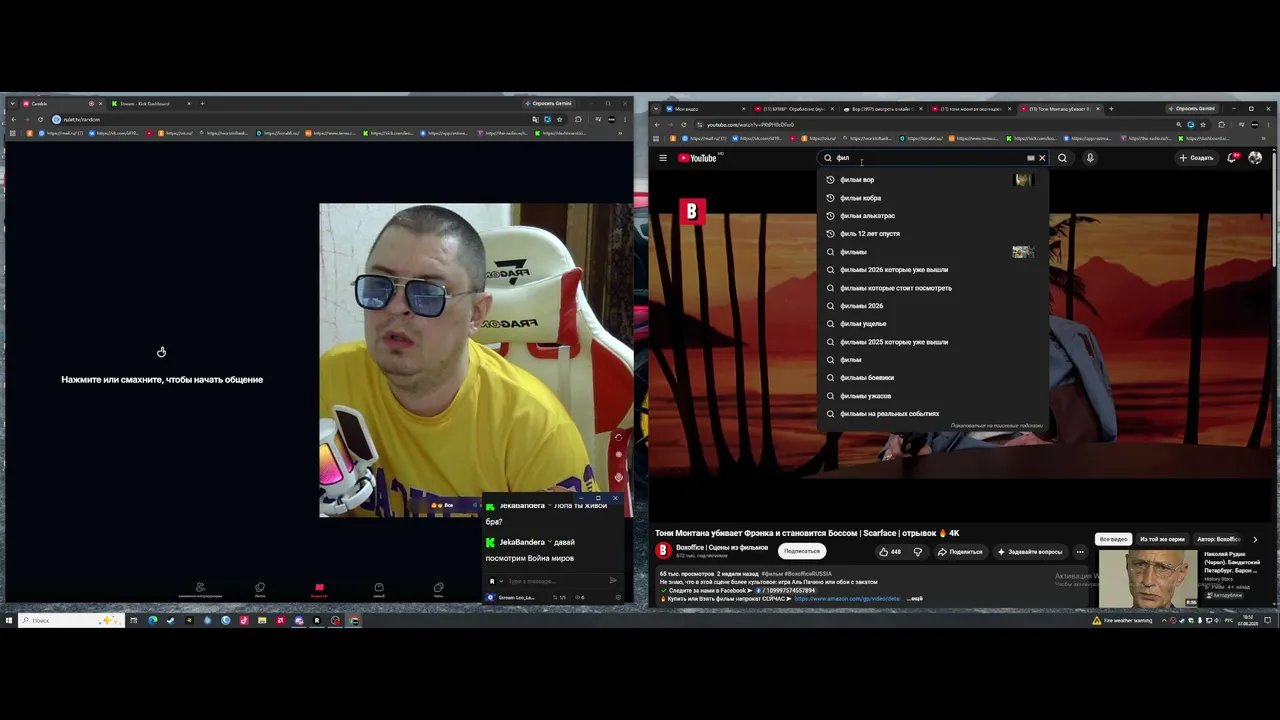The image size is (1280, 720).
Task: Send the chat message with arrow icon
Action: [x=613, y=581]
